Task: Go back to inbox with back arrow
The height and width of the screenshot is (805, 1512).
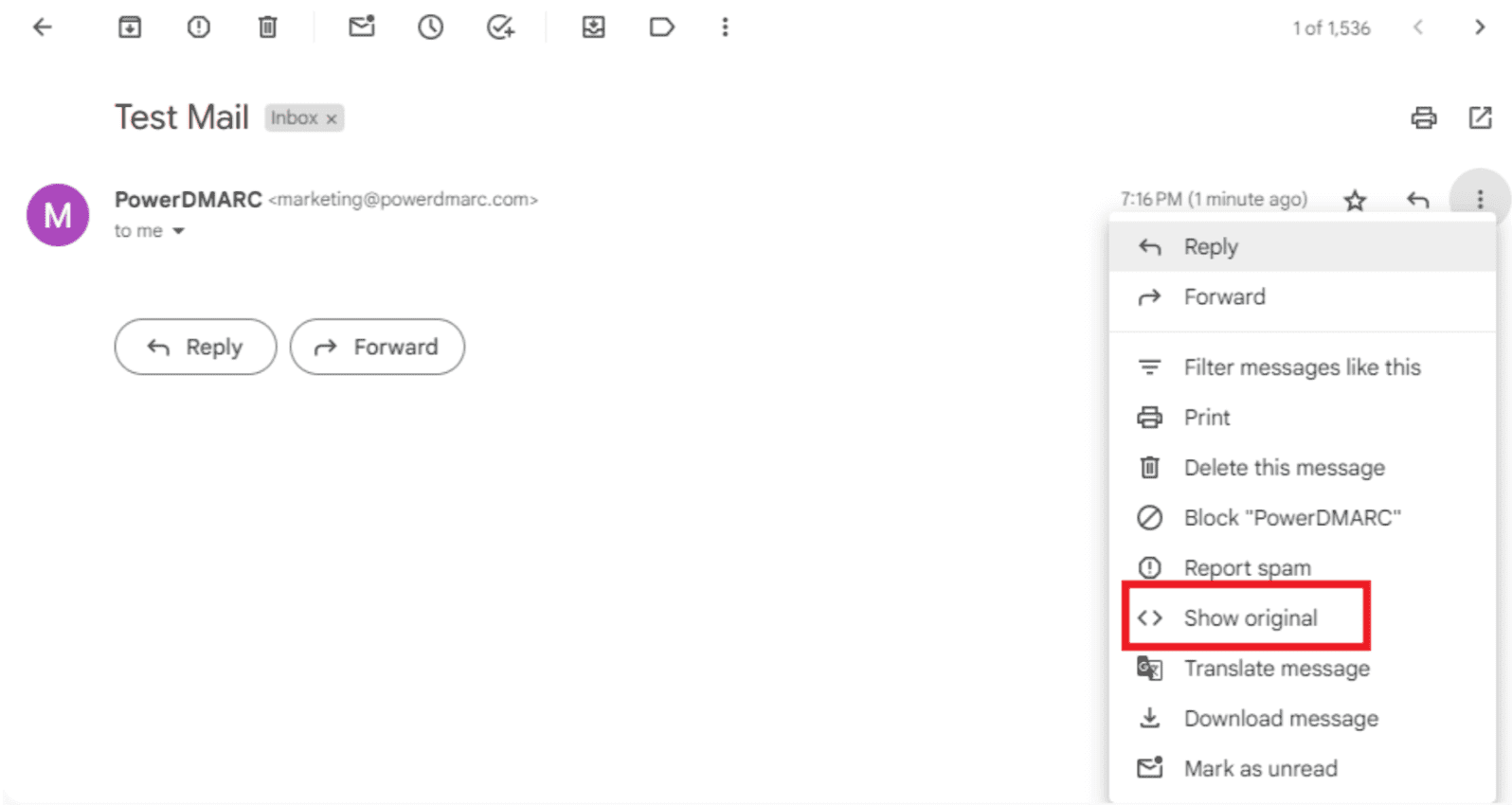Action: [43, 27]
